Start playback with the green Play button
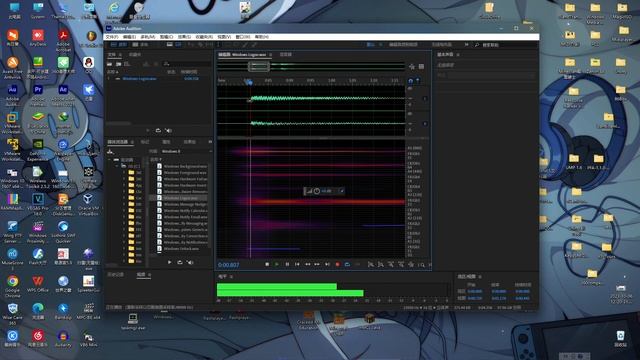Image resolution: width=640 pixels, height=360 pixels. click(x=277, y=264)
